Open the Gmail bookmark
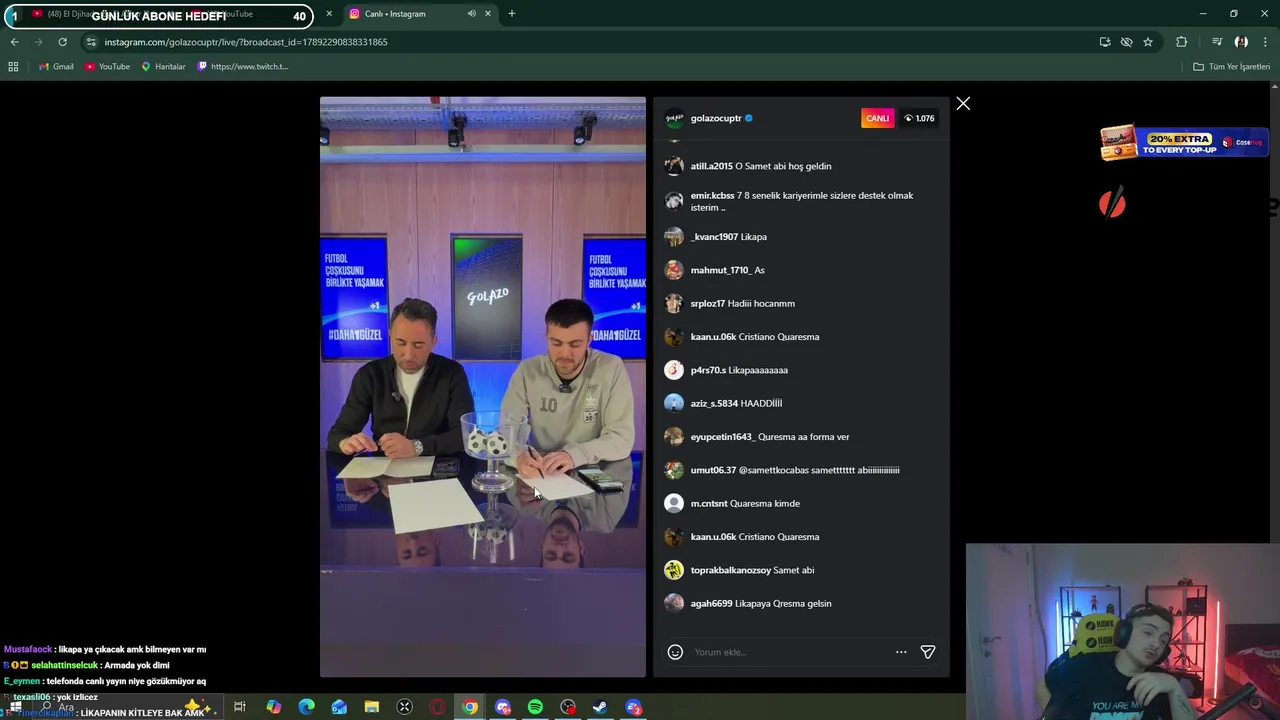 (x=56, y=66)
